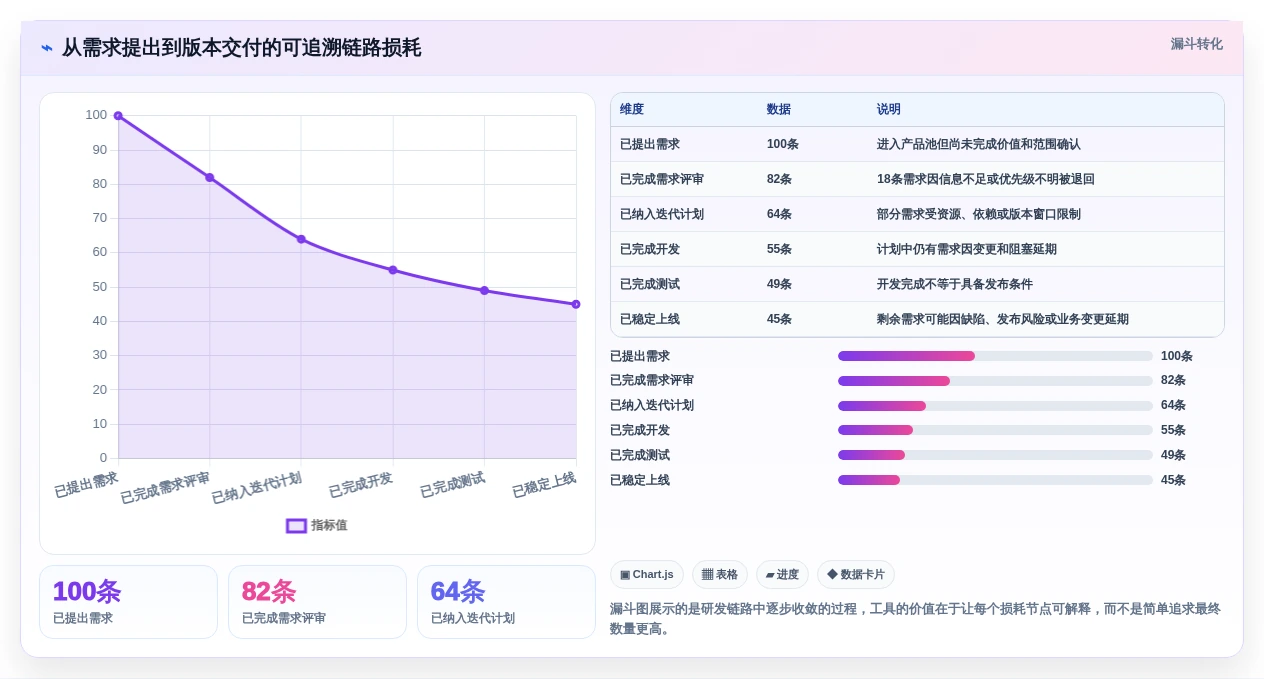The height and width of the screenshot is (679, 1264).
Task: Click the 已纳入迭代计划 progress bar
Action: [995, 406]
